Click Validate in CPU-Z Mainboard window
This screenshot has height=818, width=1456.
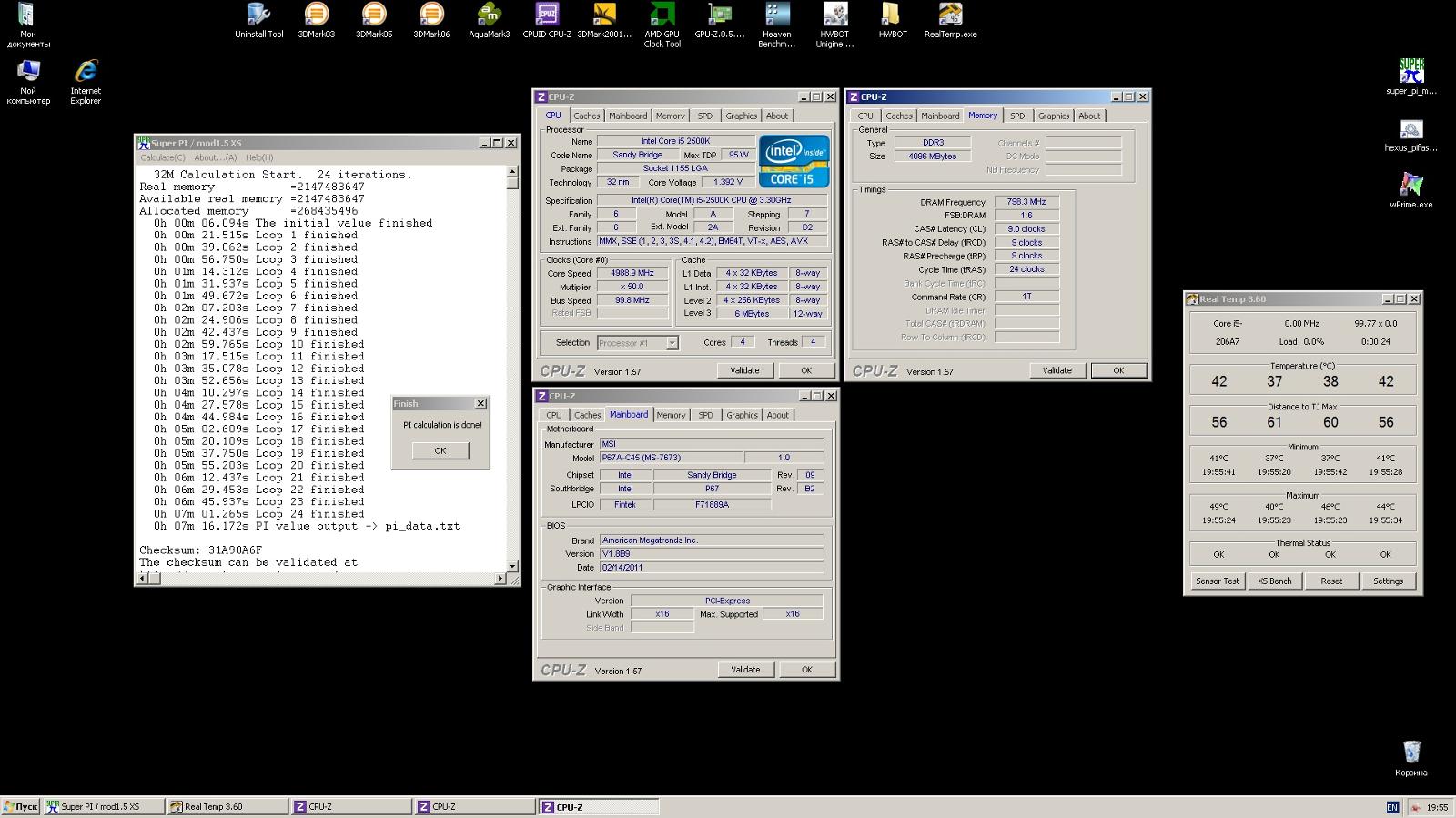click(x=745, y=670)
